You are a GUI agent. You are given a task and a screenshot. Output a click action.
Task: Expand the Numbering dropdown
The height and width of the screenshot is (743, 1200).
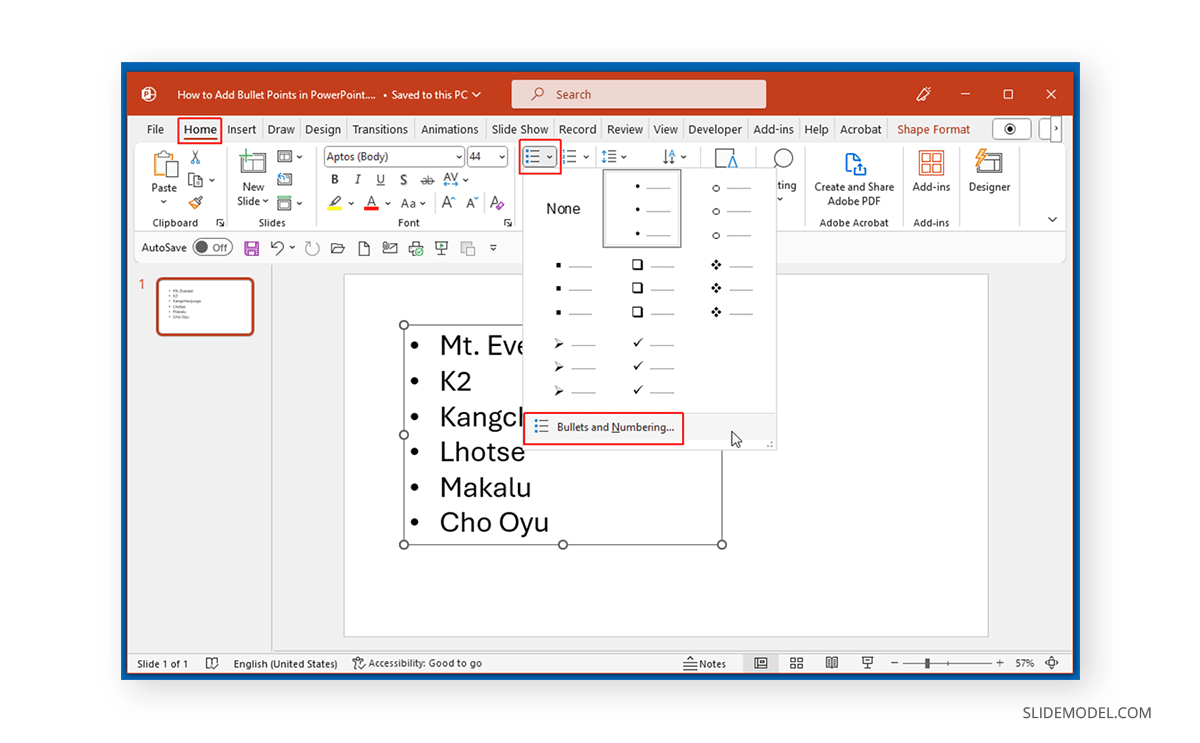pyautogui.click(x=585, y=156)
